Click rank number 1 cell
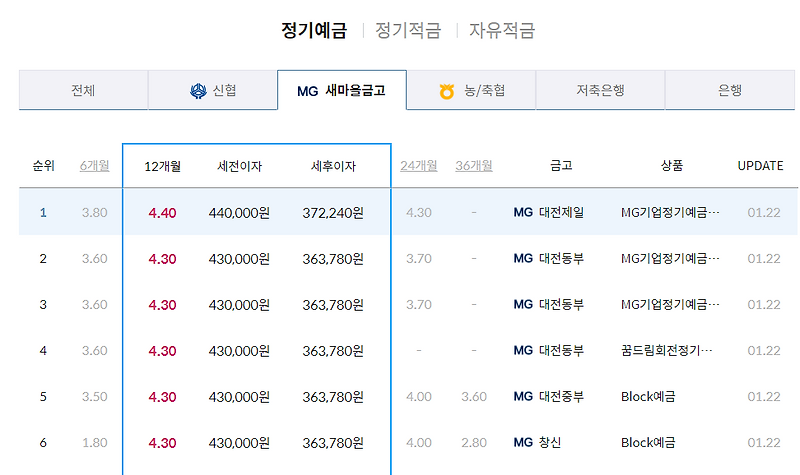This screenshot has height=475, width=800. click(43, 212)
